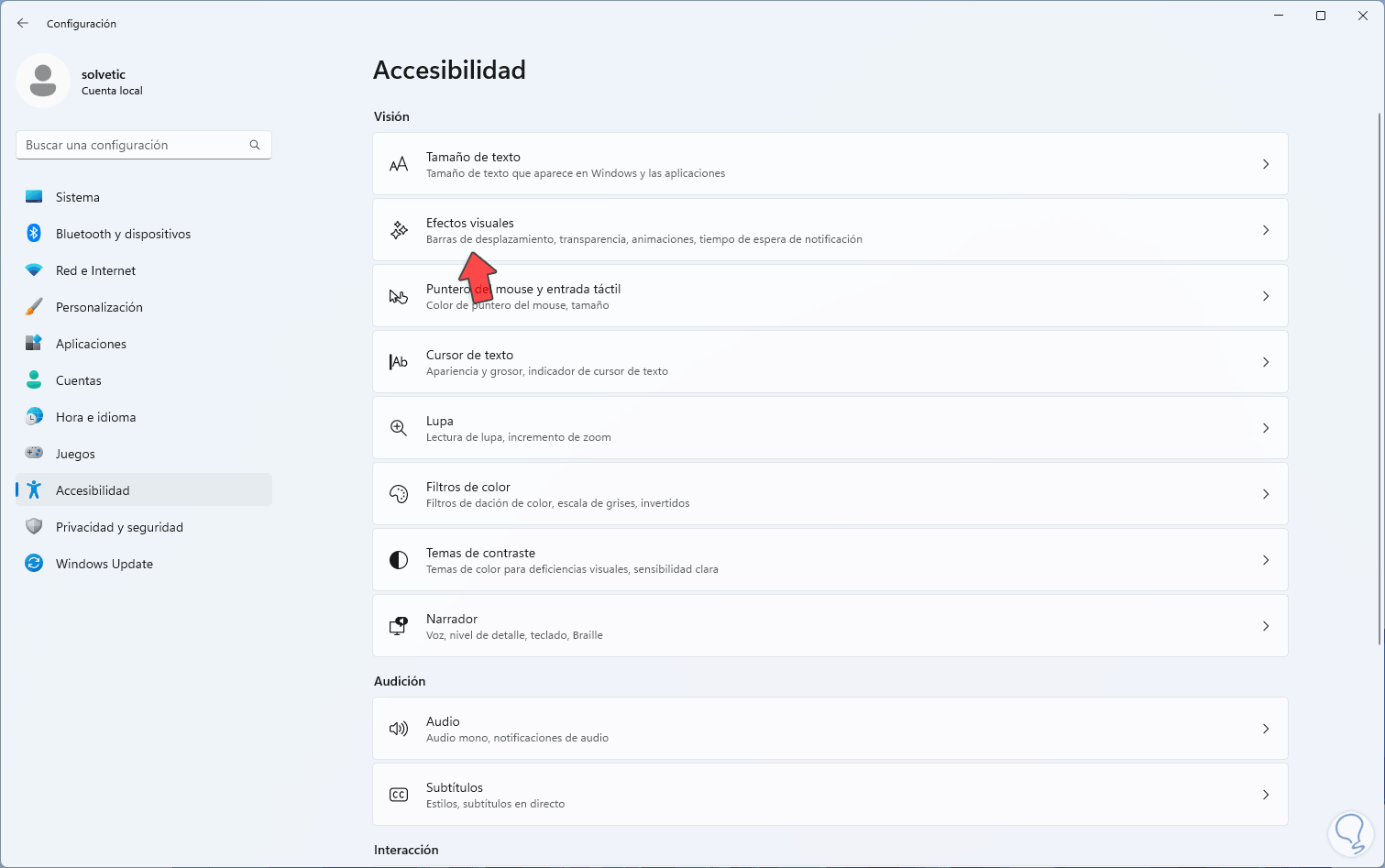Click the Buscar una configuración search field

pyautogui.click(x=133, y=145)
